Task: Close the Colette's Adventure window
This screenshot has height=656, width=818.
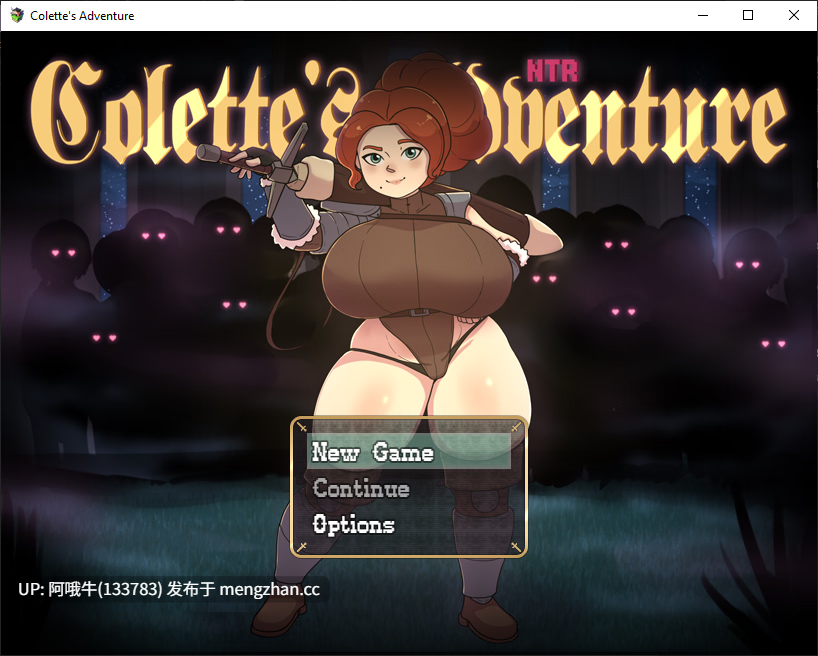Action: [793, 15]
